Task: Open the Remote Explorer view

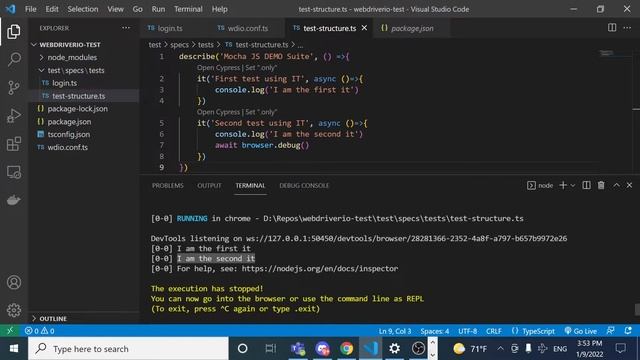Action: 13,172
